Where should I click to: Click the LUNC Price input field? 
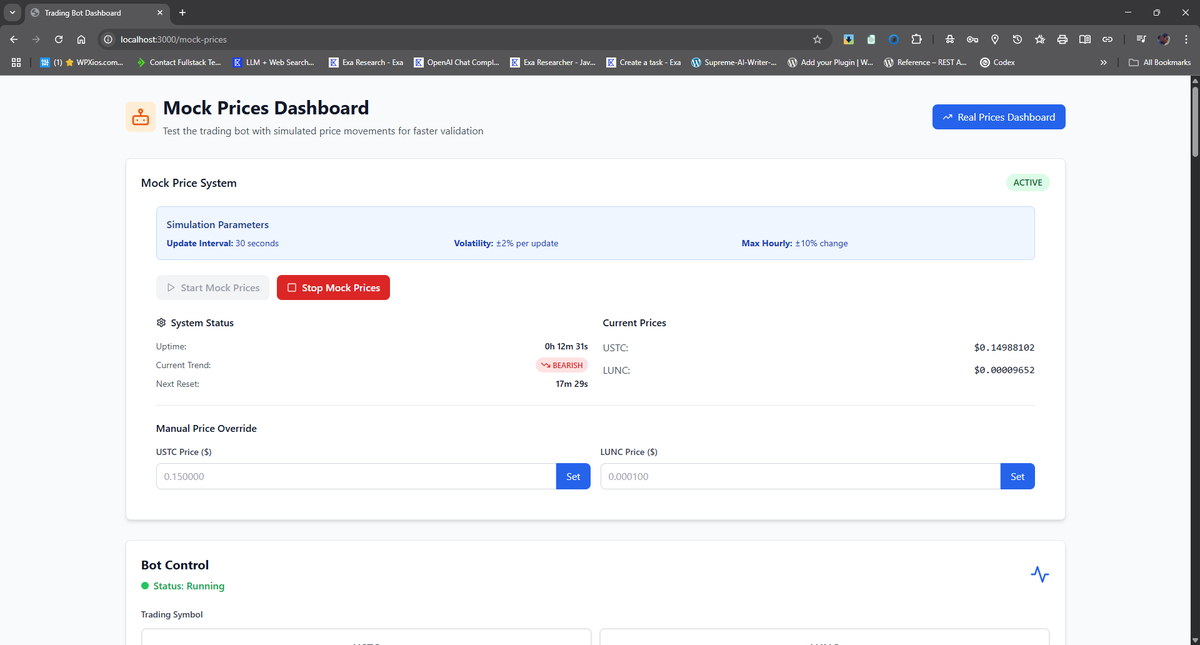[x=800, y=477]
